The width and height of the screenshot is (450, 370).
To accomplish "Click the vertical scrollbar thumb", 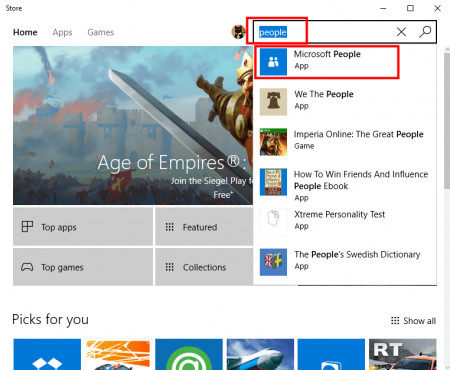I will [447, 122].
